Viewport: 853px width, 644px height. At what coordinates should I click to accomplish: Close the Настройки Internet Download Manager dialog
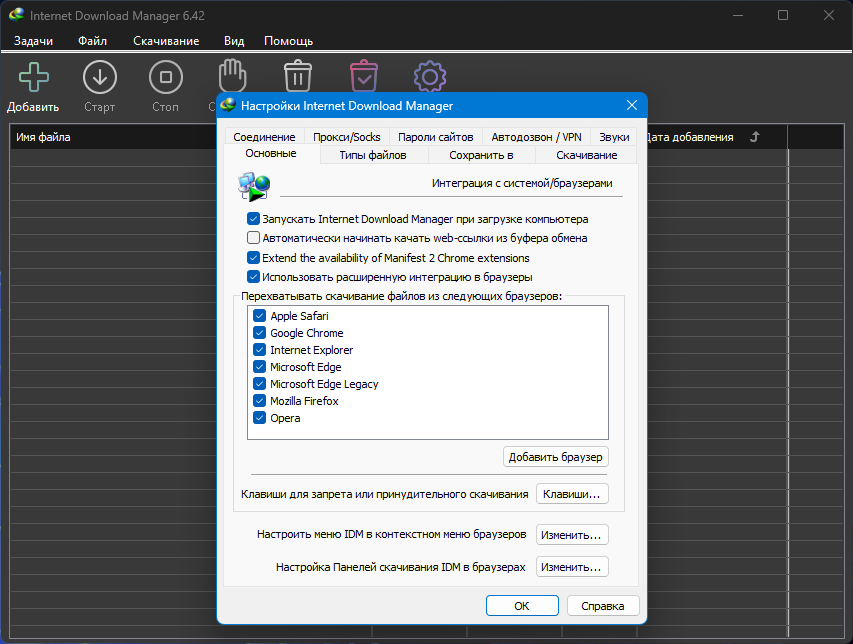(x=632, y=105)
